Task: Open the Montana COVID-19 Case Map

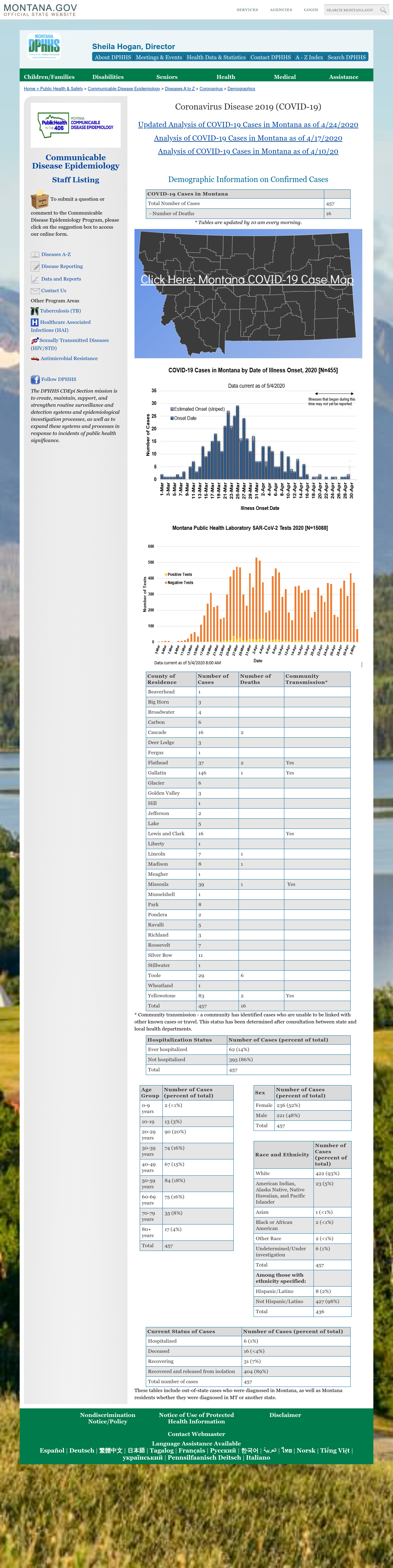Action: [247, 279]
